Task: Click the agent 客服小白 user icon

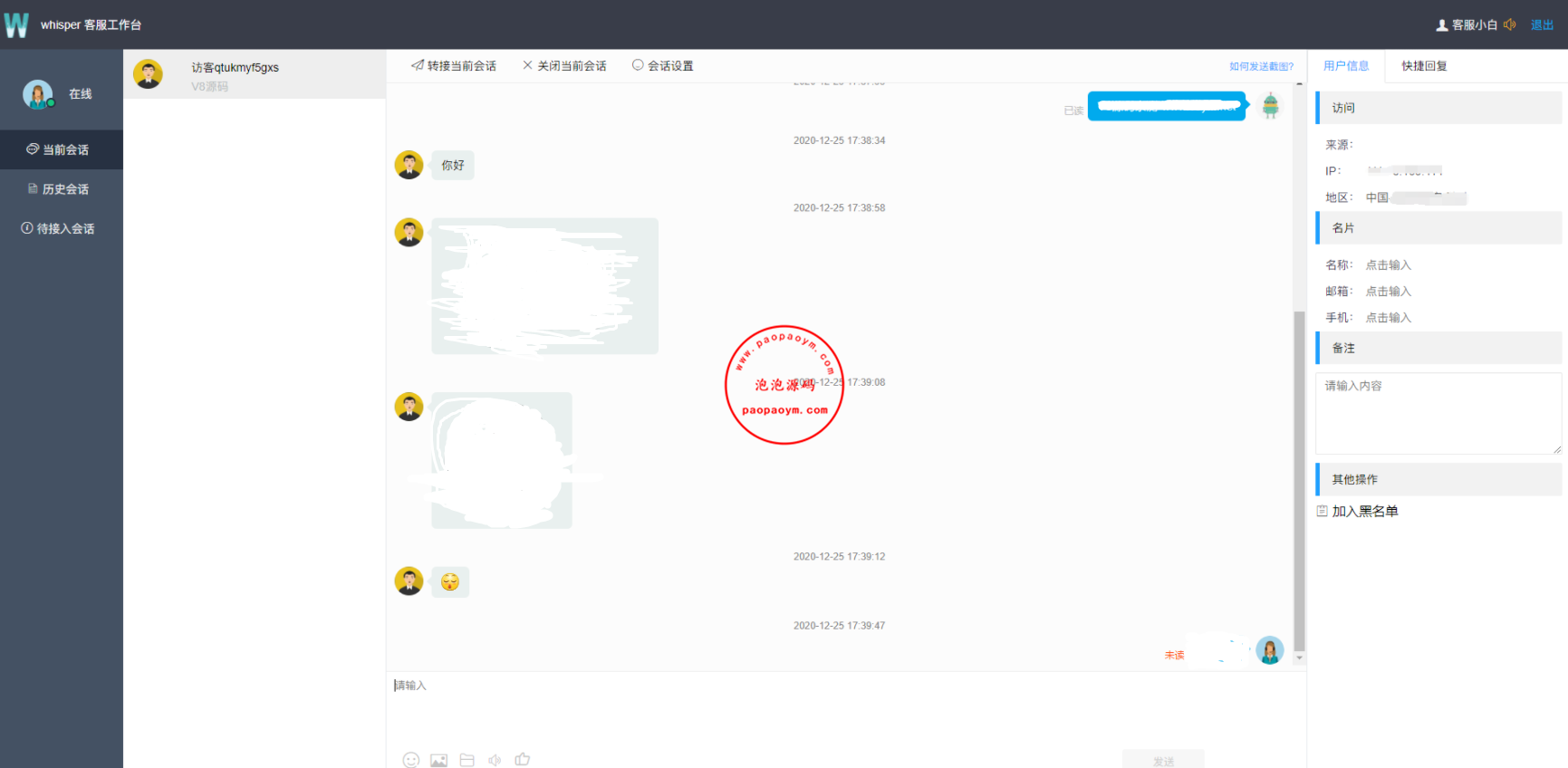Action: pyautogui.click(x=1442, y=25)
